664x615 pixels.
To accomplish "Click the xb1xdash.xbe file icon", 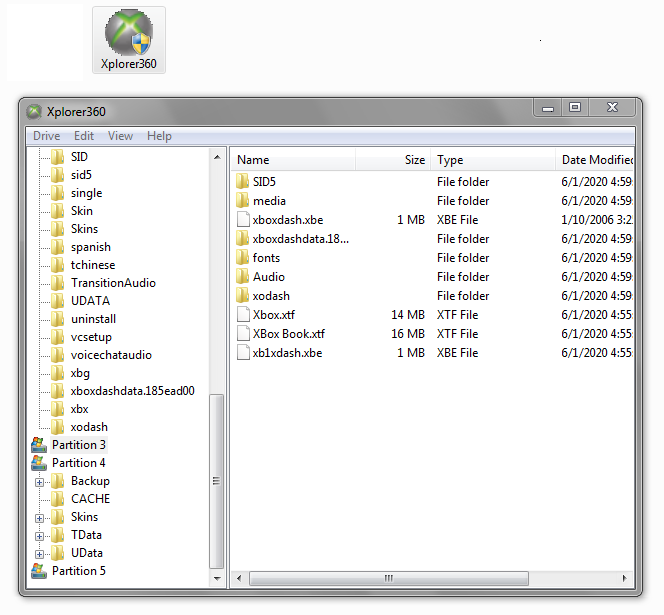I will coord(243,353).
